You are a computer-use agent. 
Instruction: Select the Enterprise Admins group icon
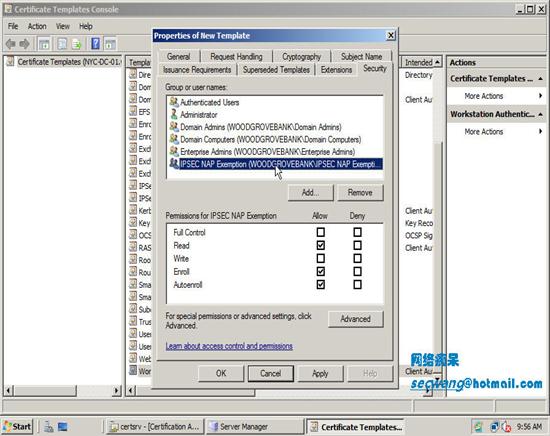[174, 151]
